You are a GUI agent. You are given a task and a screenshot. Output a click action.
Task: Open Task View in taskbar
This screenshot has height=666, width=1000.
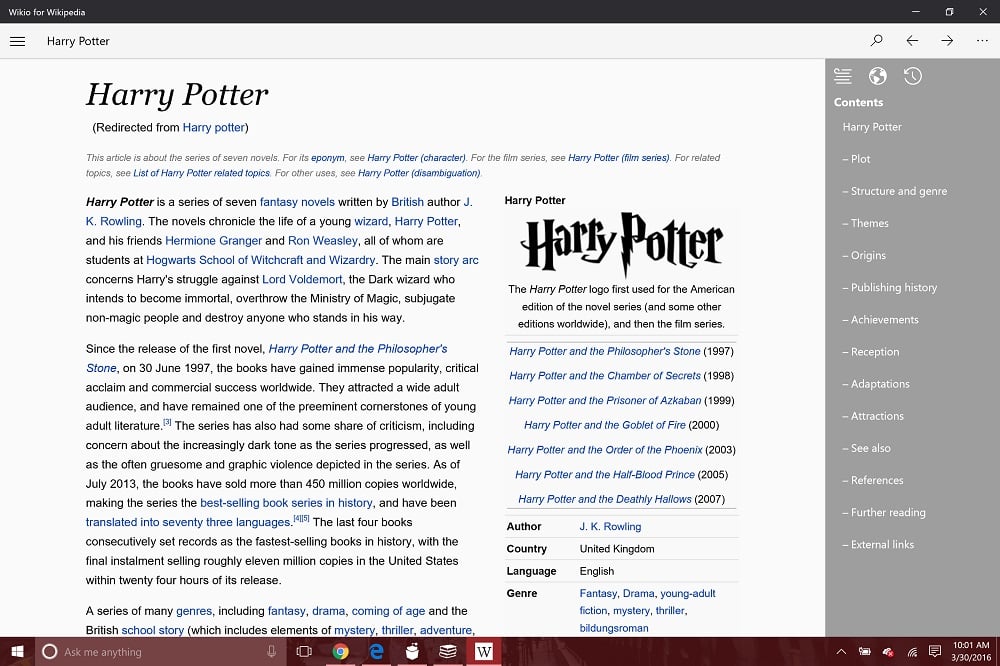[x=304, y=651]
